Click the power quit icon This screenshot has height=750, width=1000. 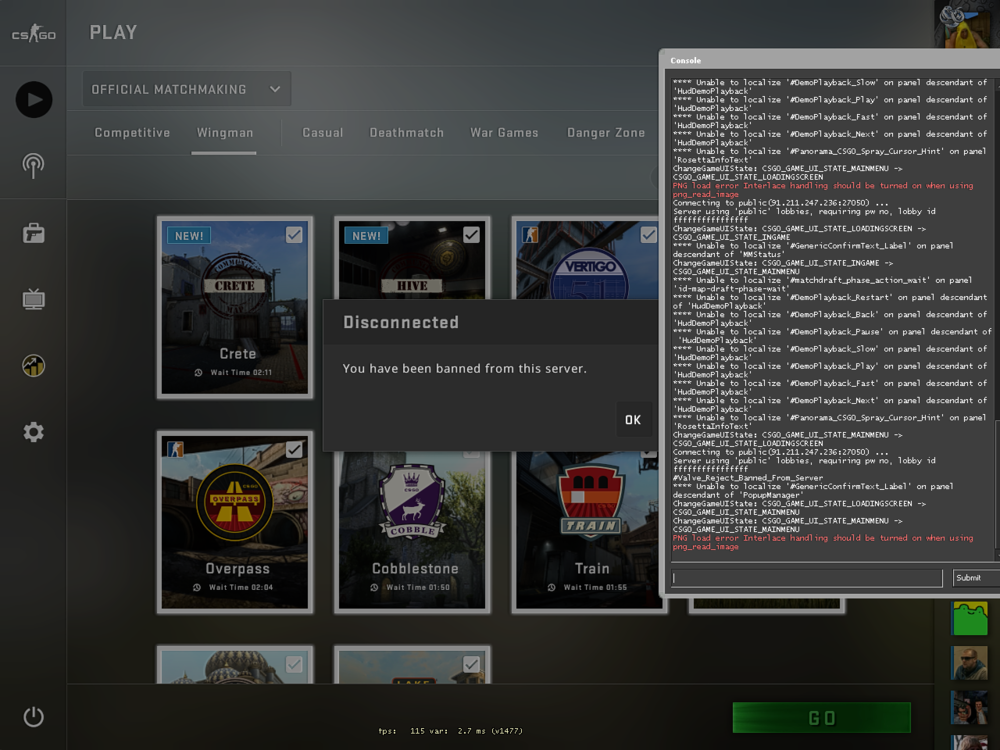(x=33, y=716)
